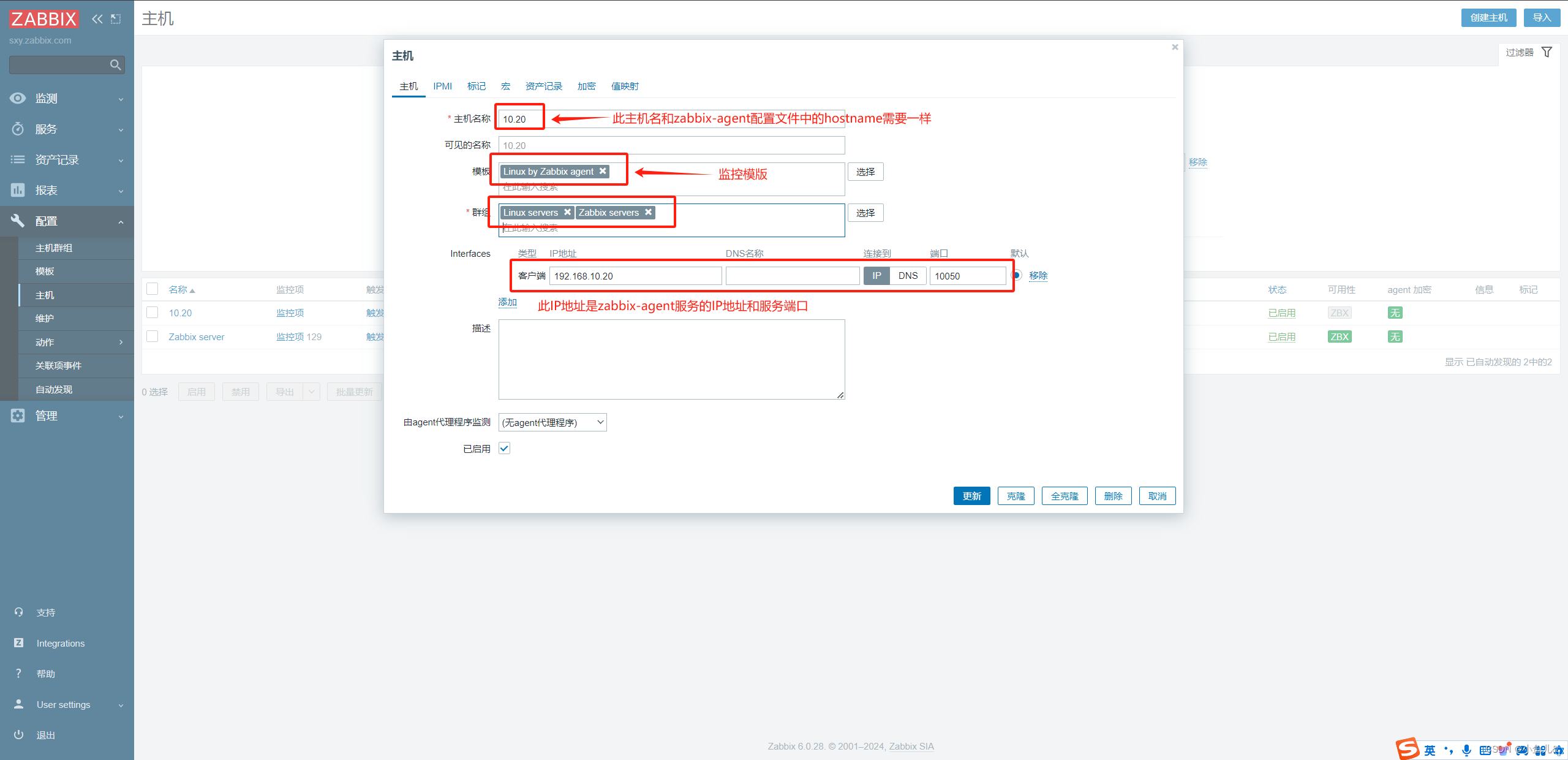This screenshot has width=1568, height=760.
Task: Expand the Monitoring menu chevron
Action: (121, 99)
